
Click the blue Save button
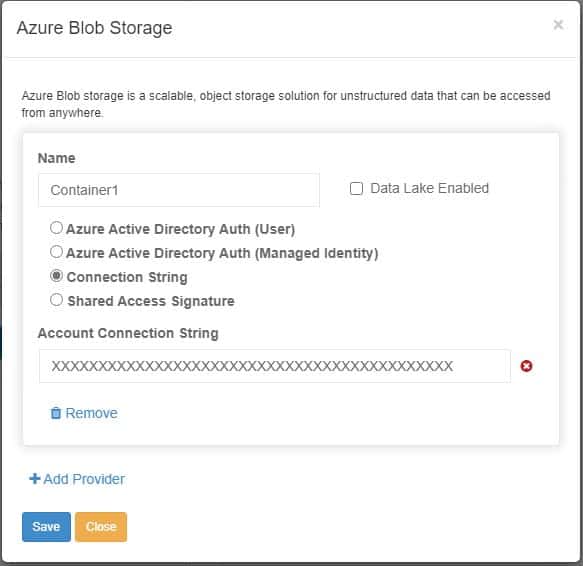pos(46,527)
